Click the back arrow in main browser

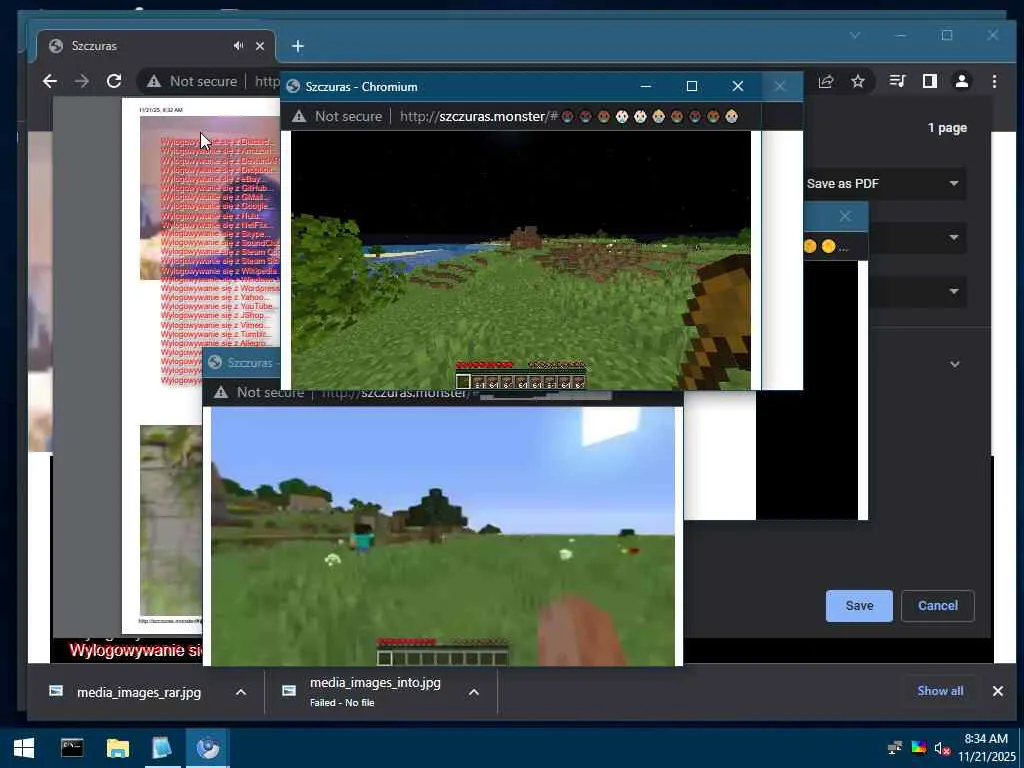click(x=50, y=81)
